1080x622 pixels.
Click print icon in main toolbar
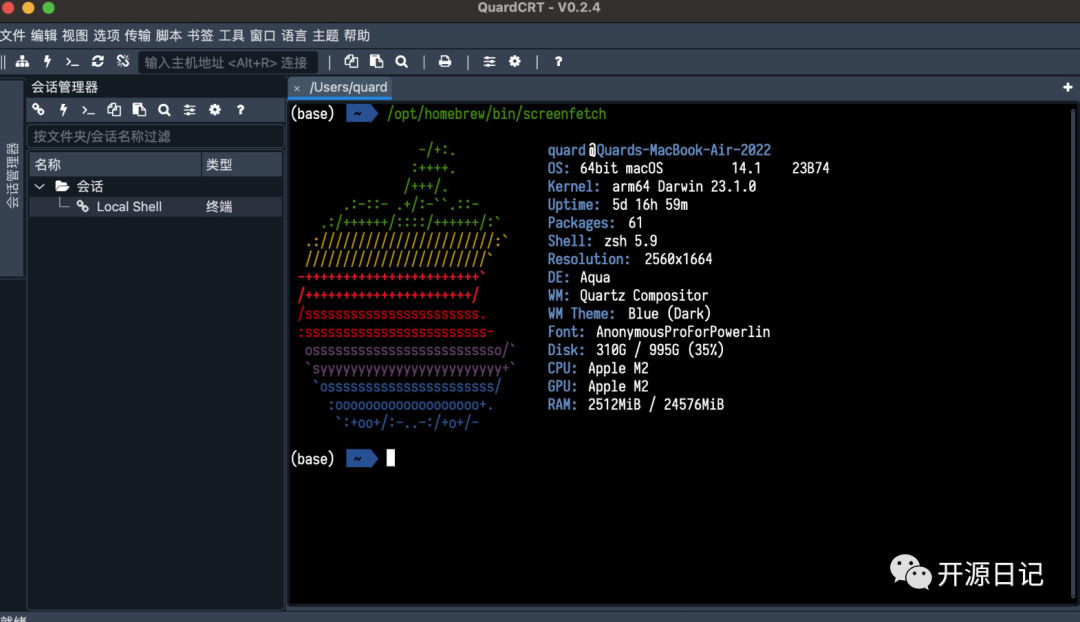[x=445, y=61]
